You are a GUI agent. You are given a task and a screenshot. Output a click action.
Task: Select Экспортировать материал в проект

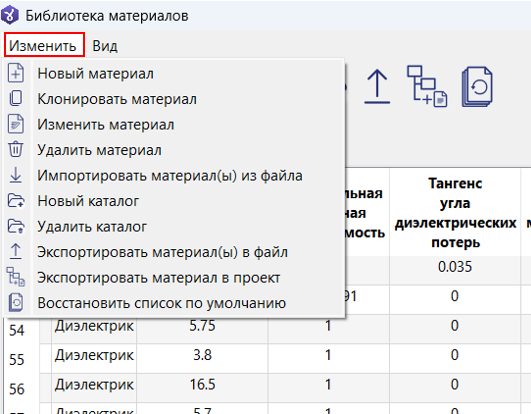(158, 277)
